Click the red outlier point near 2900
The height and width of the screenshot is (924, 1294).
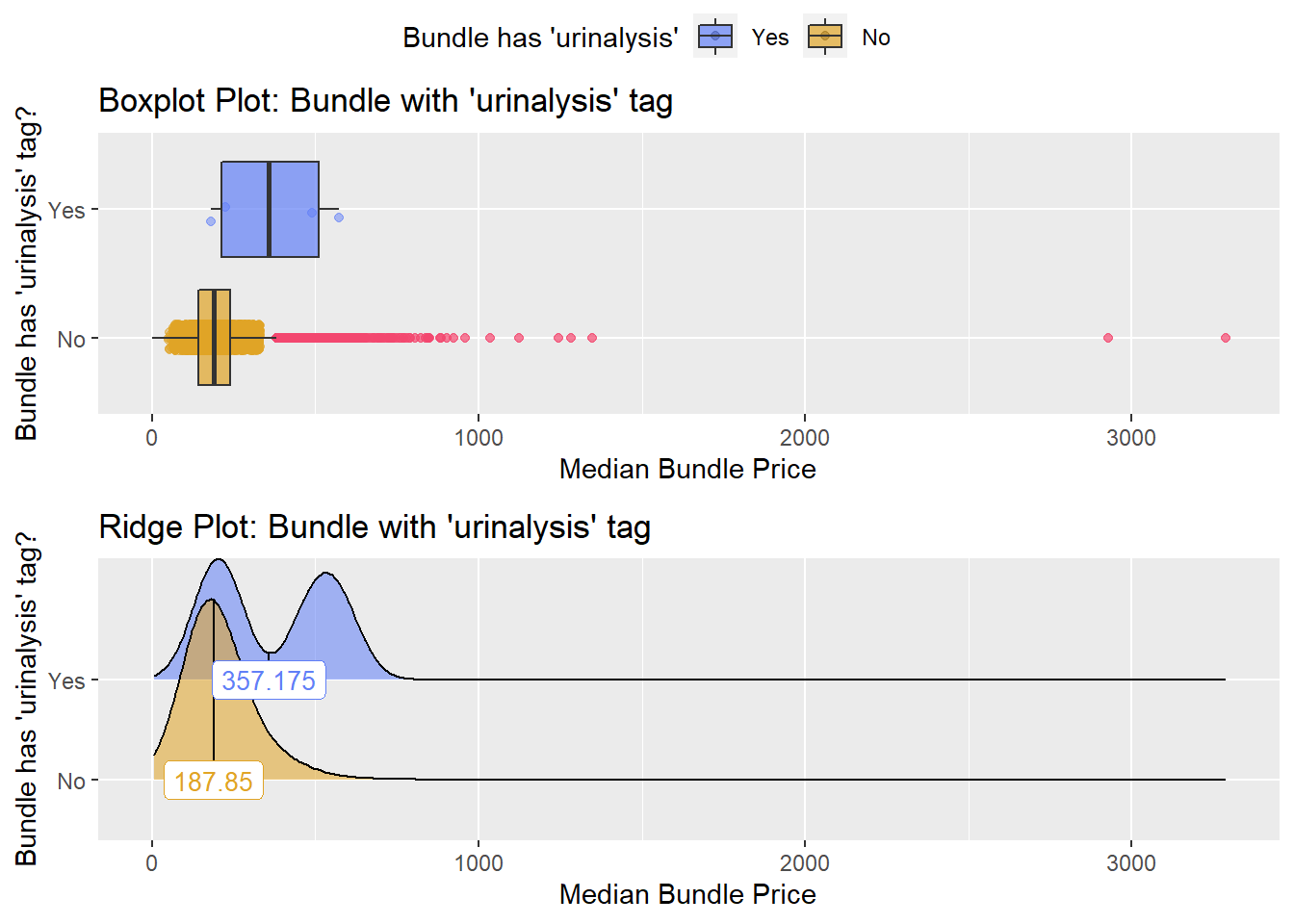click(x=1108, y=338)
